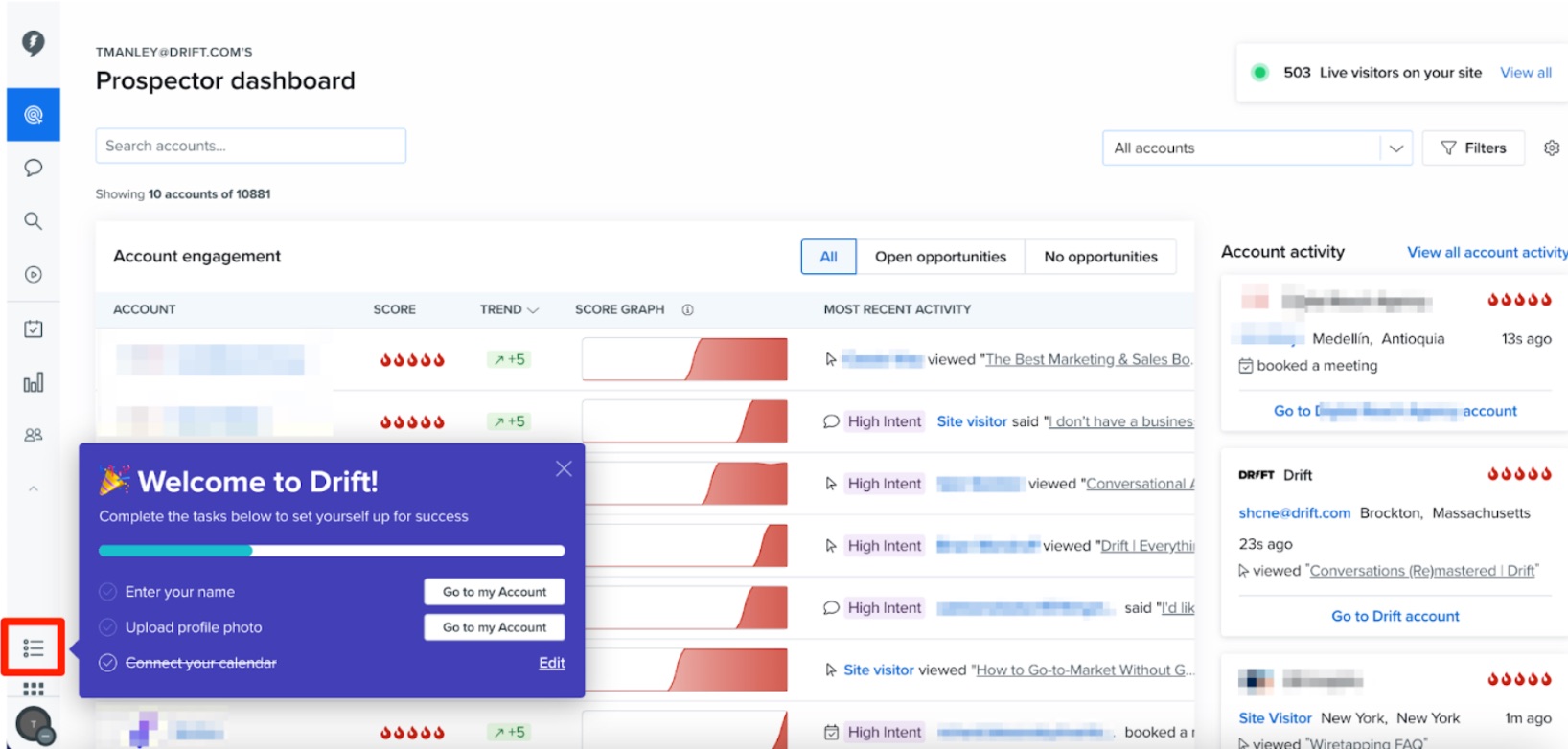Image resolution: width=1568 pixels, height=749 pixels.
Task: Switch to the Open opportunities tab
Action: pyautogui.click(x=940, y=257)
